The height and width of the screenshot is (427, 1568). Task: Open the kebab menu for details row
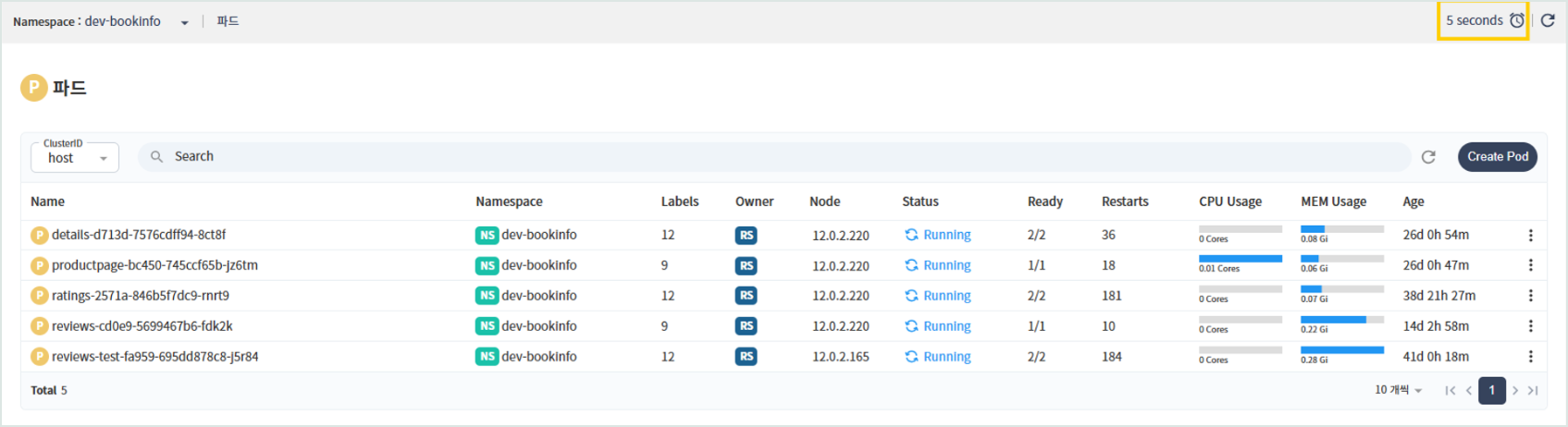[x=1530, y=236]
